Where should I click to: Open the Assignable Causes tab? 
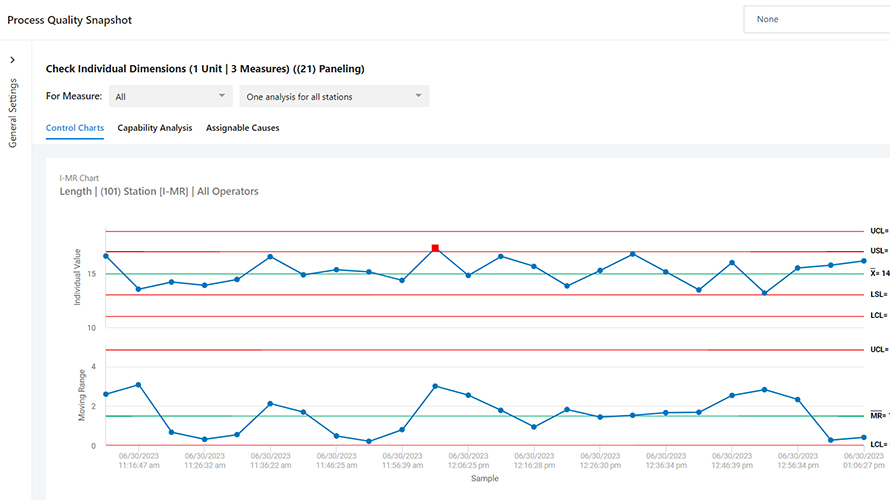(243, 128)
